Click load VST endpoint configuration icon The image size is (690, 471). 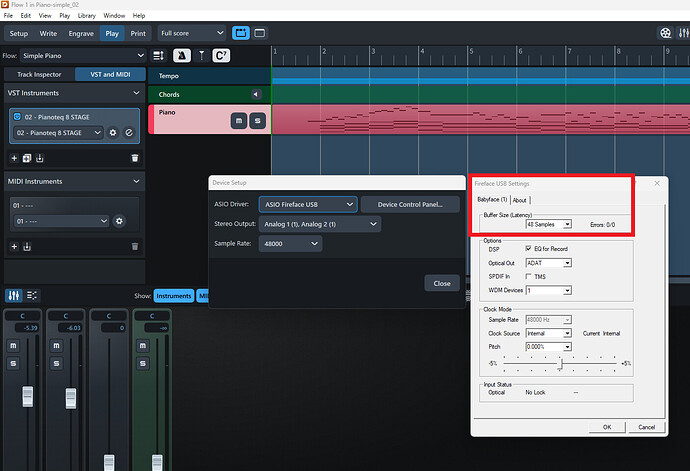[40, 158]
